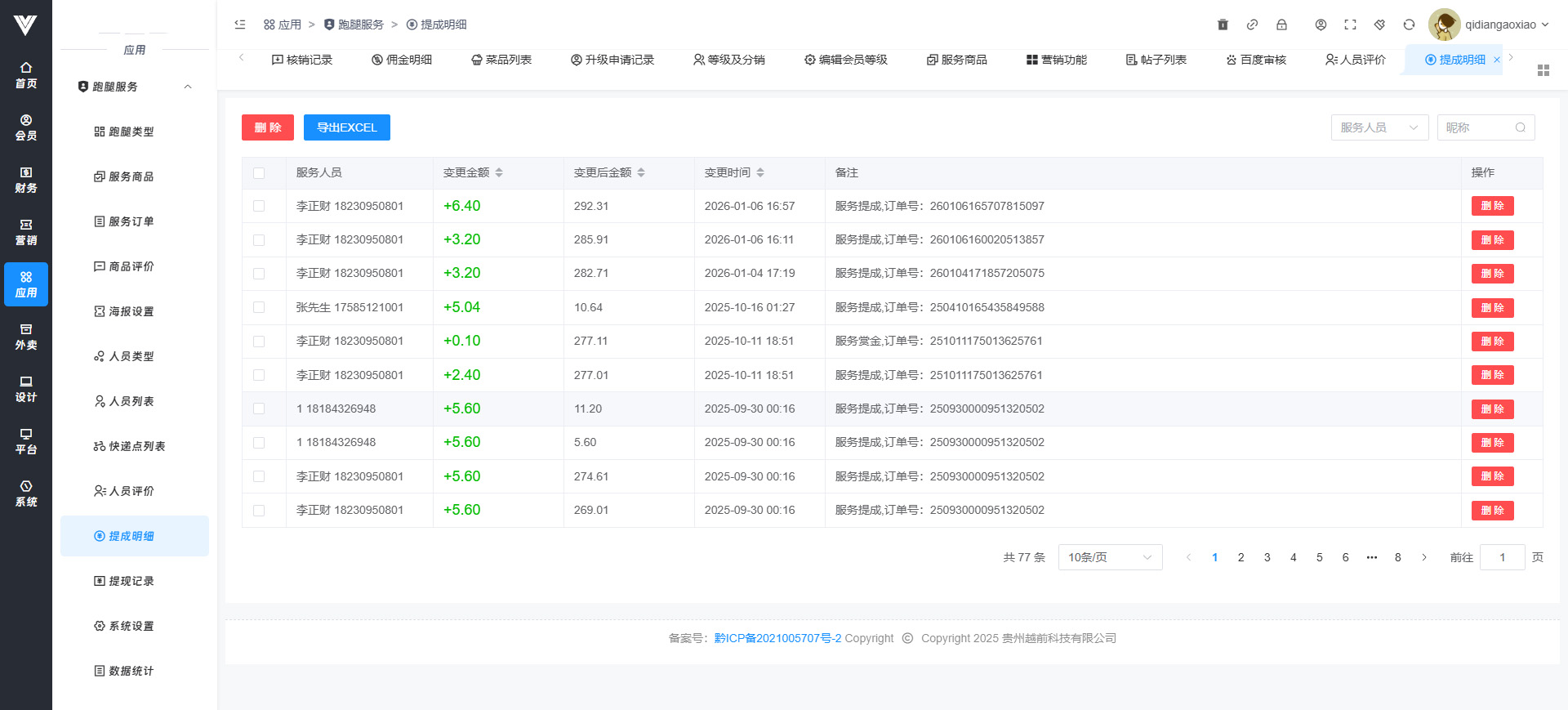Click the lock screen icon in header
The height and width of the screenshot is (710, 1568).
1281,25
